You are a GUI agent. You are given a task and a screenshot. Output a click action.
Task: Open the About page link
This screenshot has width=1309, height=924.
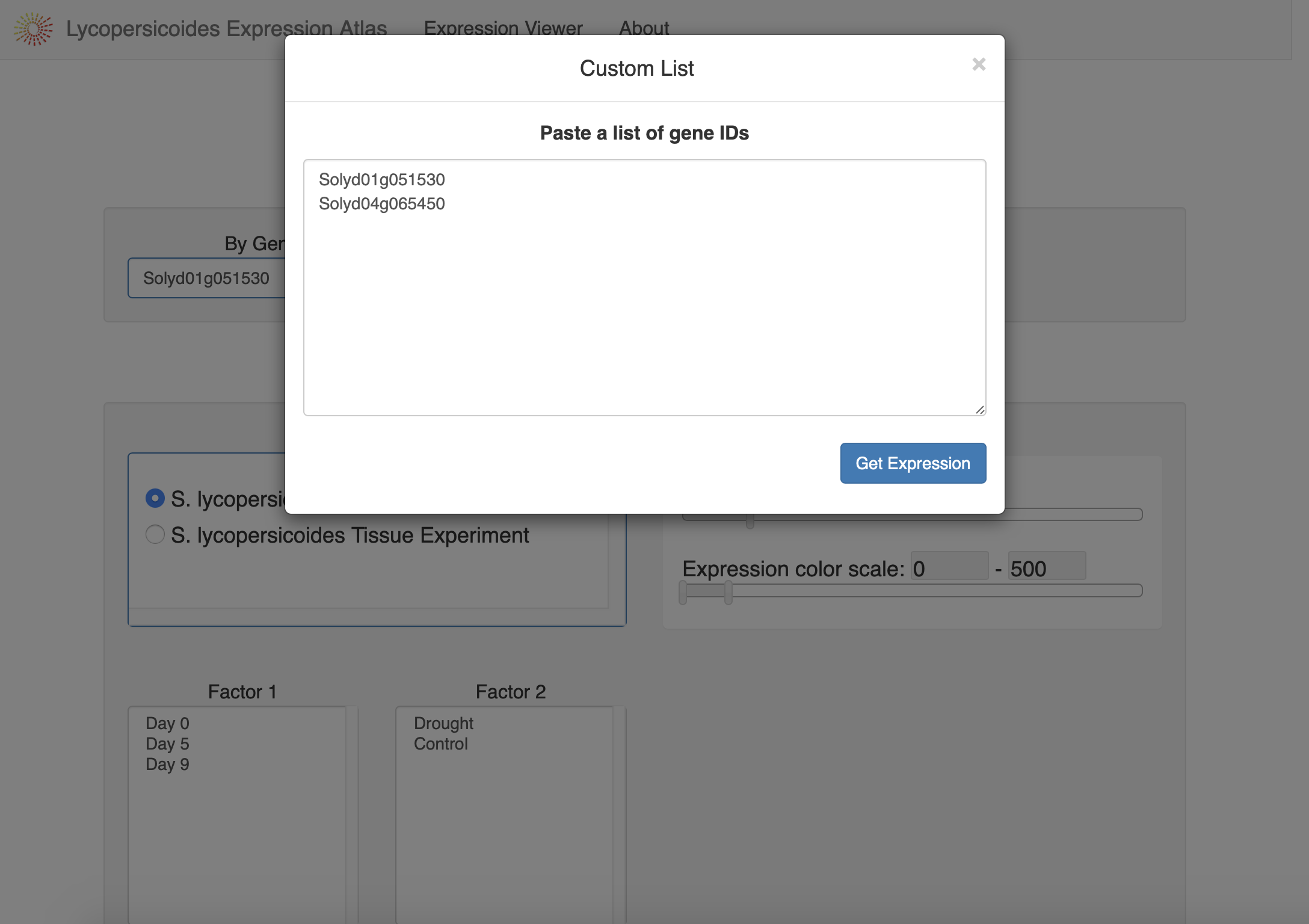[644, 28]
